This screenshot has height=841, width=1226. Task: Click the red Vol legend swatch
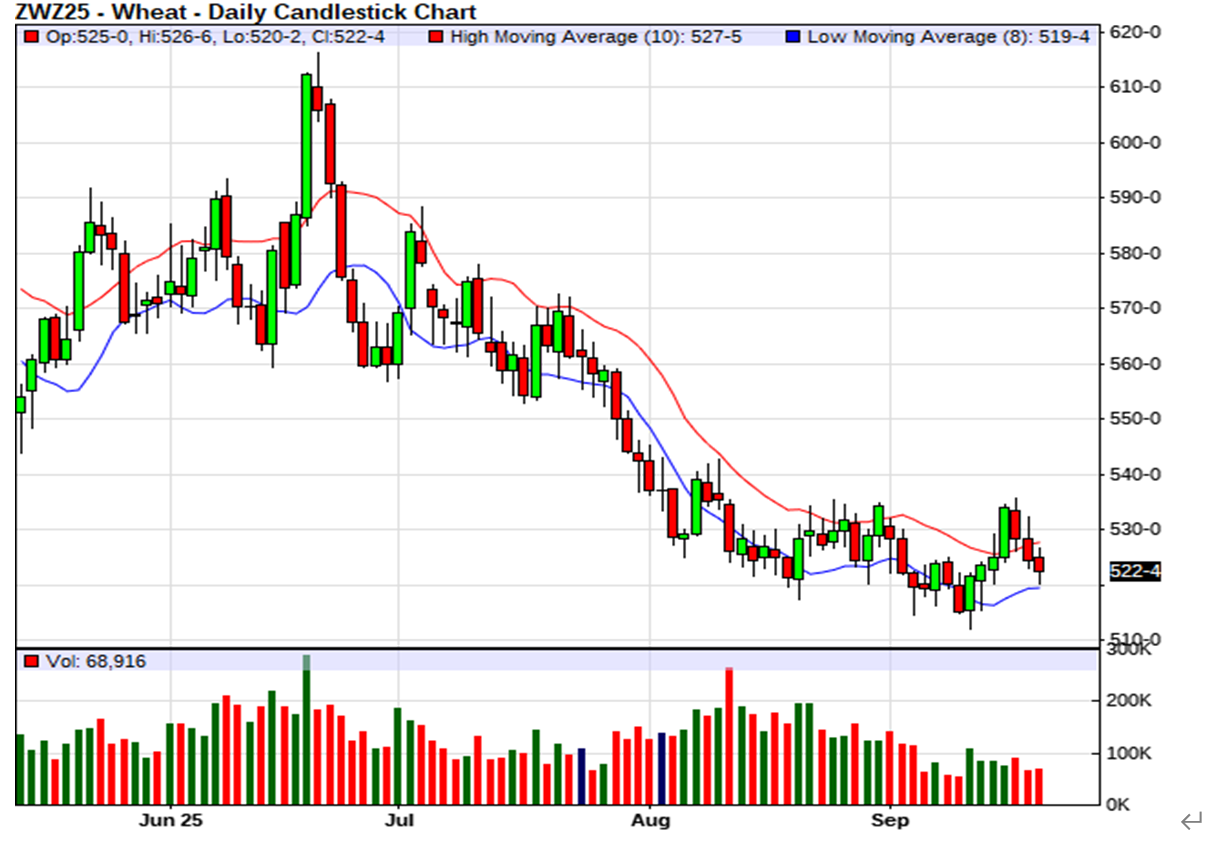[x=31, y=662]
